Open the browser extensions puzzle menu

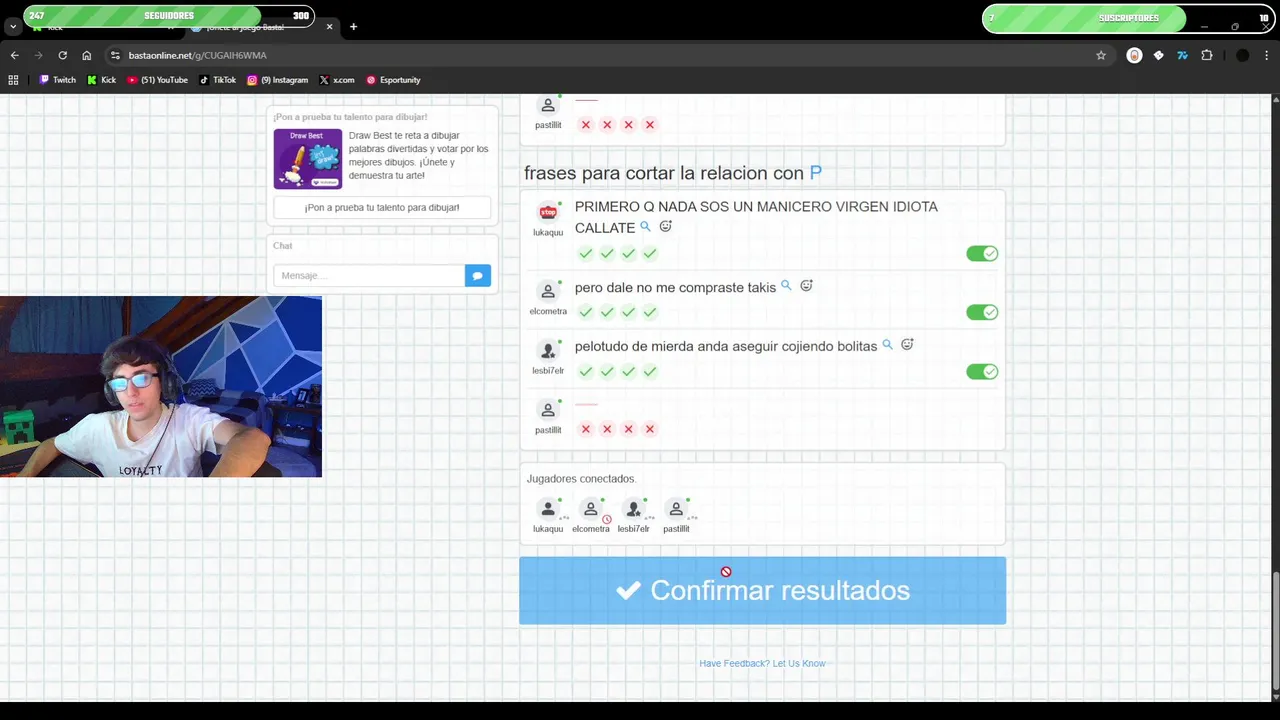click(x=1207, y=55)
